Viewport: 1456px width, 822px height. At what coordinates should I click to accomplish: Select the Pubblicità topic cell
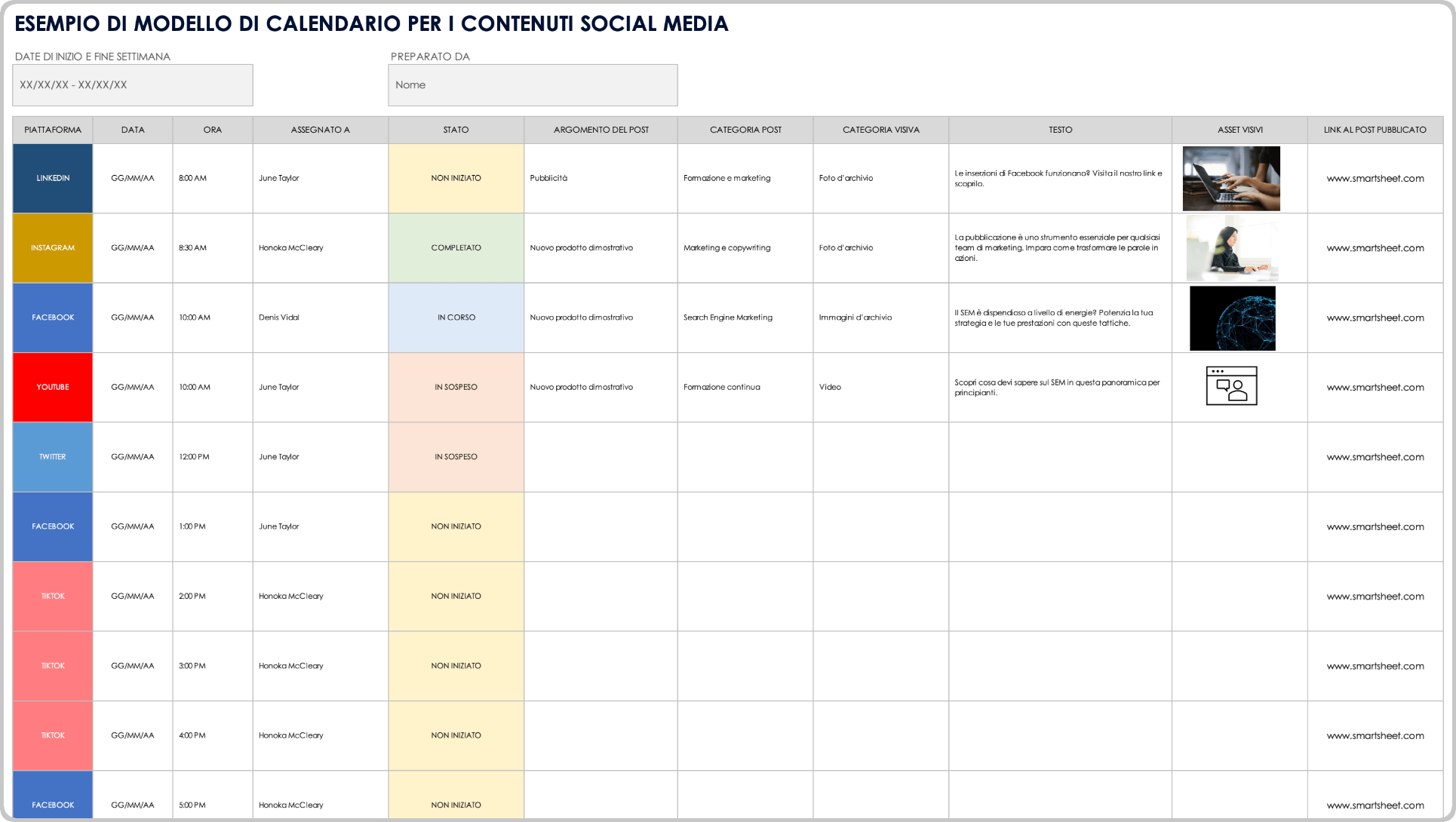[x=601, y=179]
